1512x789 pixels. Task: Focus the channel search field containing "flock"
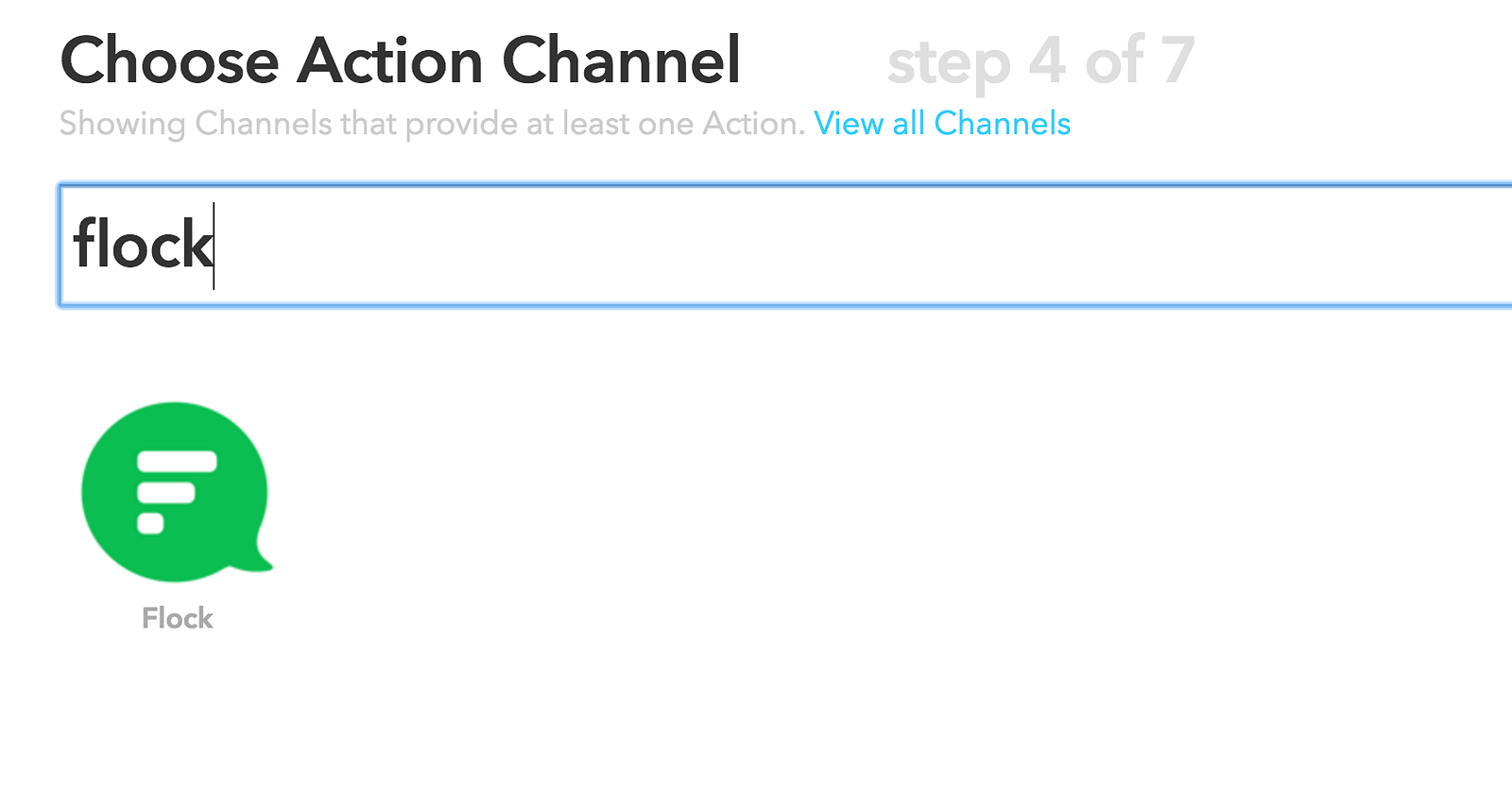coord(784,246)
